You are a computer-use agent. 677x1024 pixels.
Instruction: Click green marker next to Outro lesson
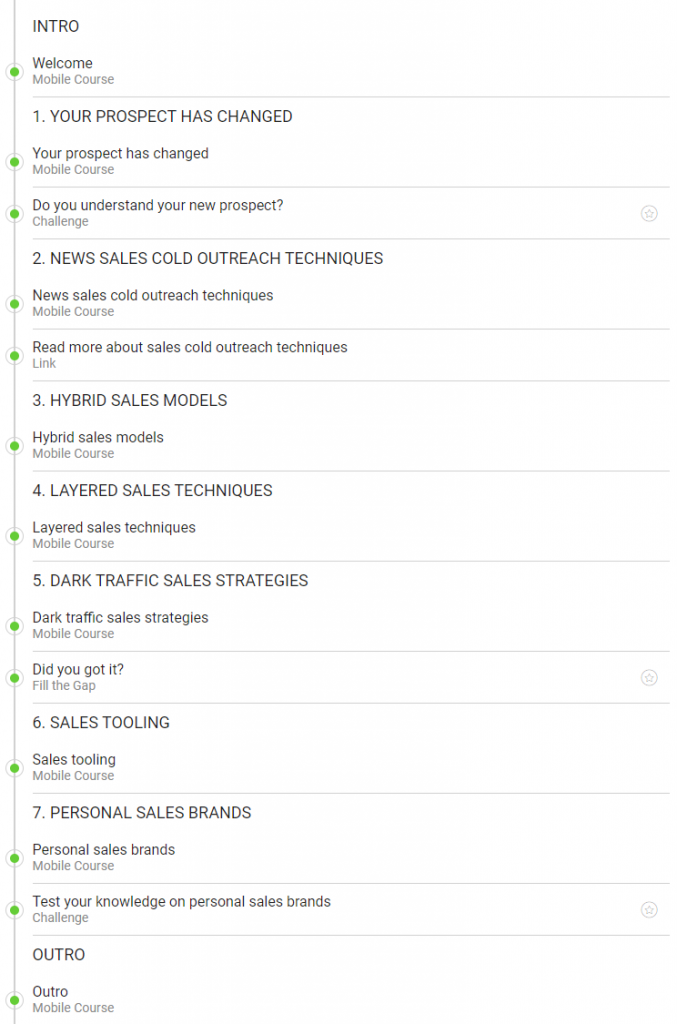click(x=14, y=999)
